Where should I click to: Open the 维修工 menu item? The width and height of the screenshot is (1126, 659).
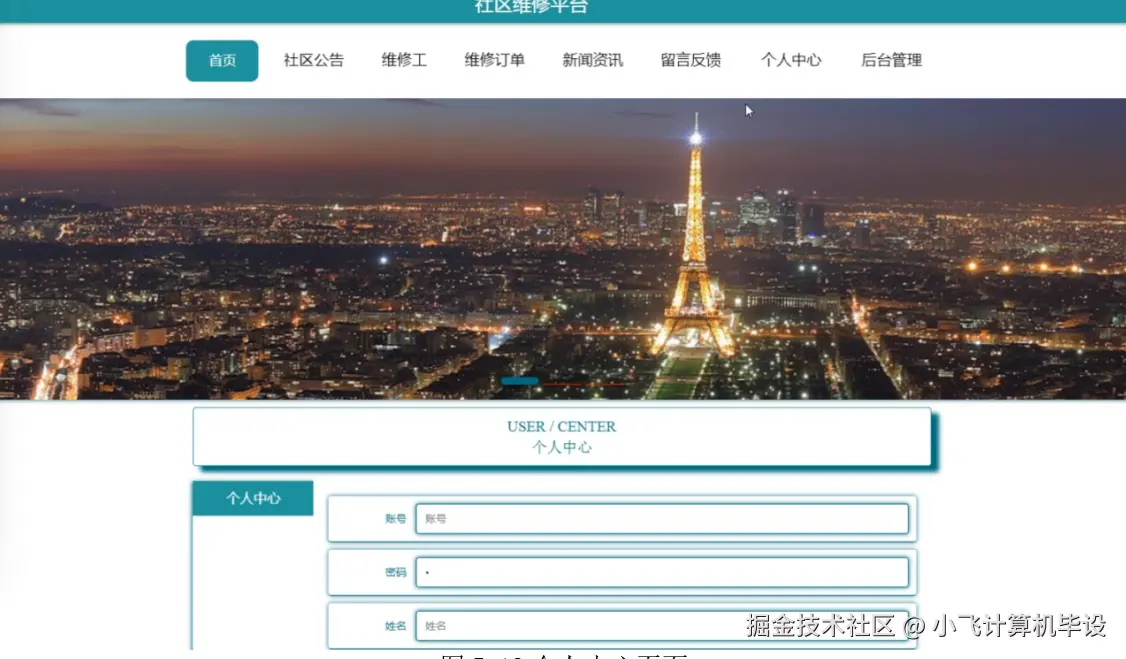coord(404,60)
